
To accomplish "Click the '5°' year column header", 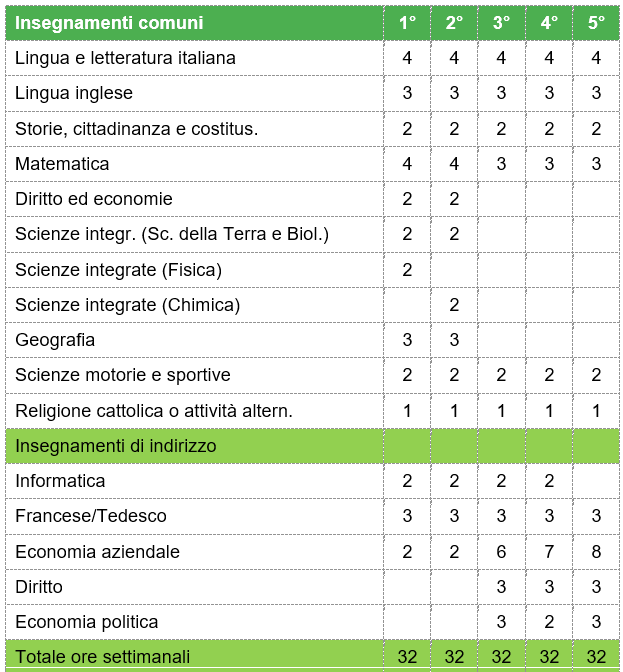I will (x=597, y=22).
